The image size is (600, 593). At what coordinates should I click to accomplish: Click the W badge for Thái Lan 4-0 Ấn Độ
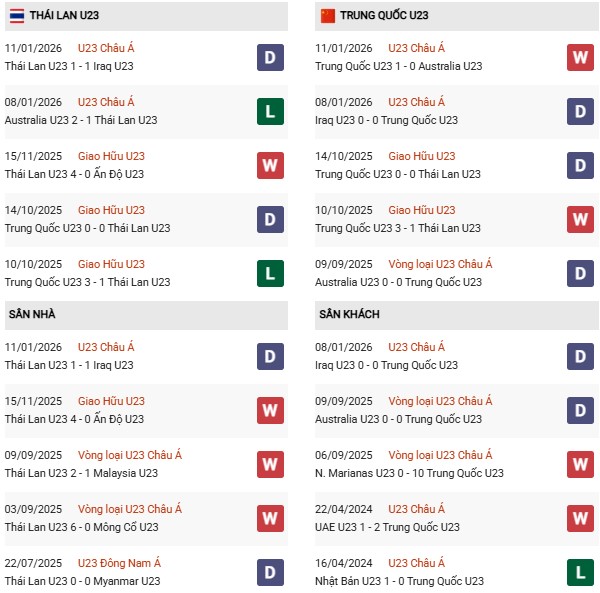pos(270,165)
